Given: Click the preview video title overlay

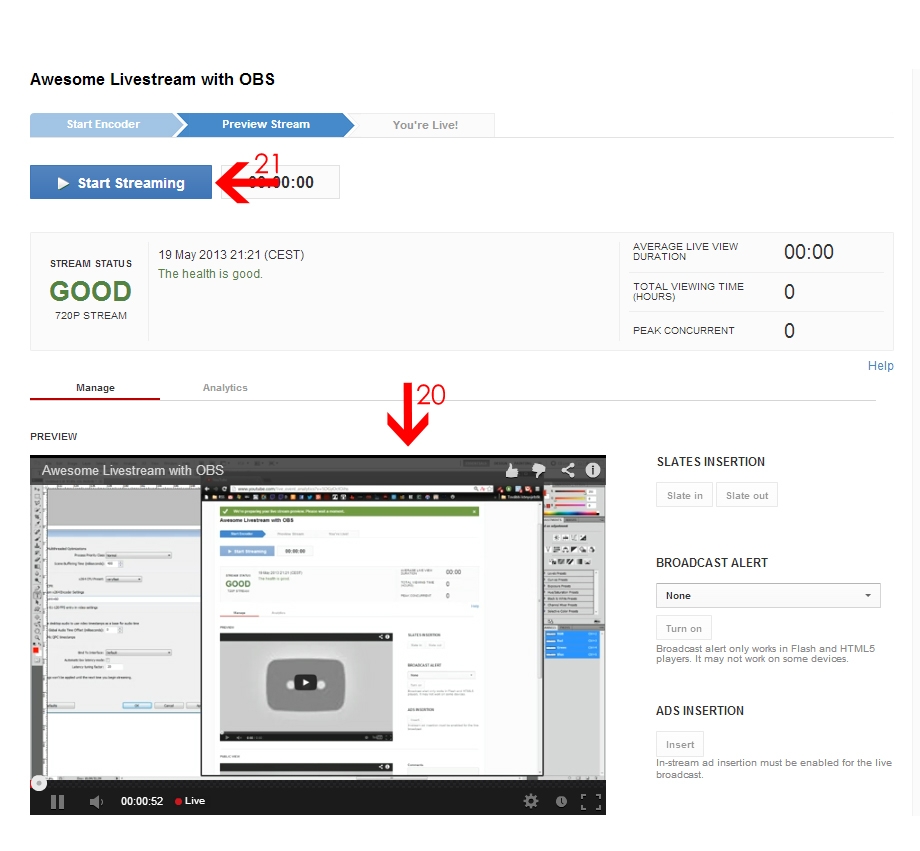Looking at the screenshot, I should coord(133,471).
